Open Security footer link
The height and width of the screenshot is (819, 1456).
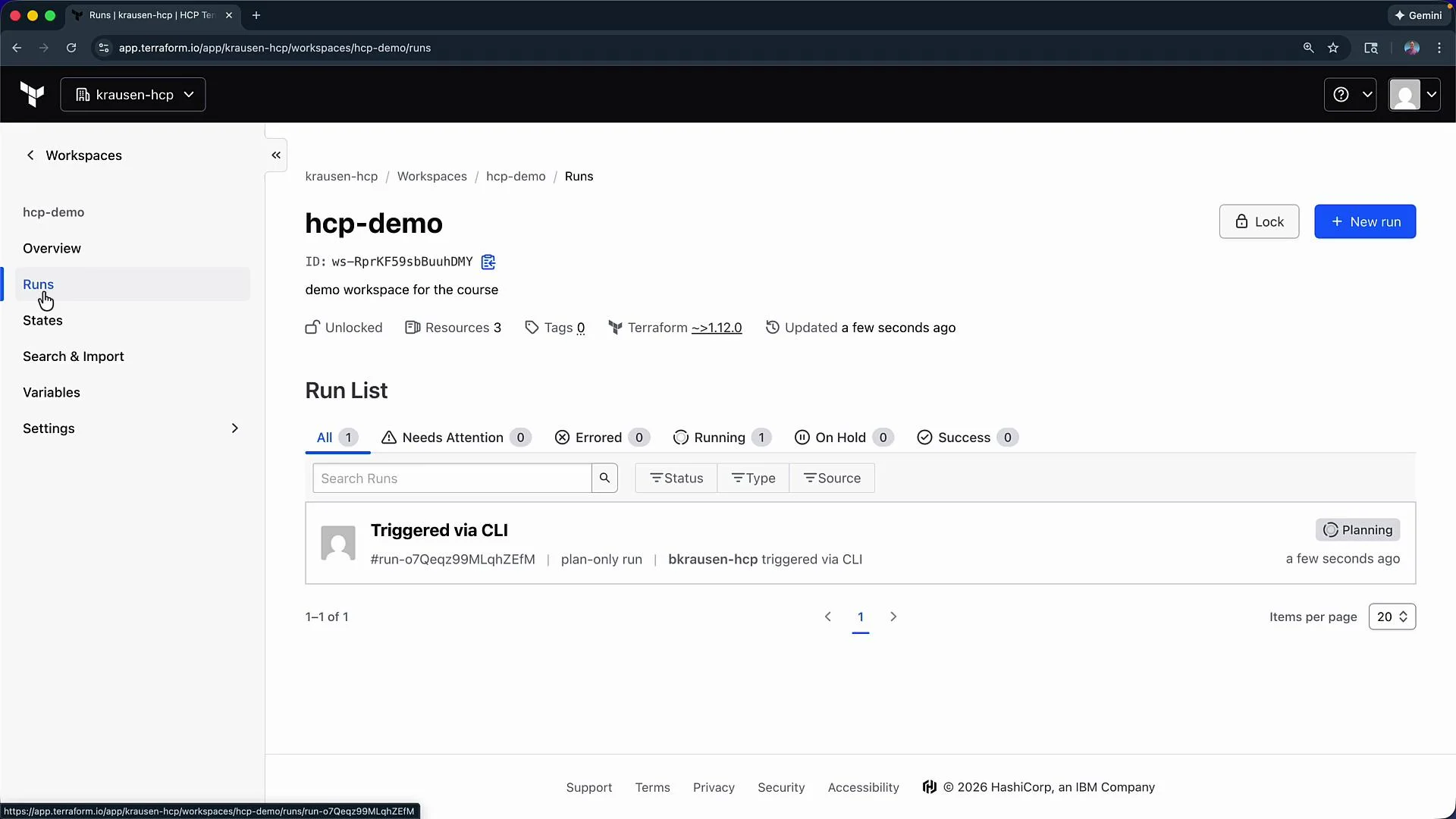click(781, 787)
